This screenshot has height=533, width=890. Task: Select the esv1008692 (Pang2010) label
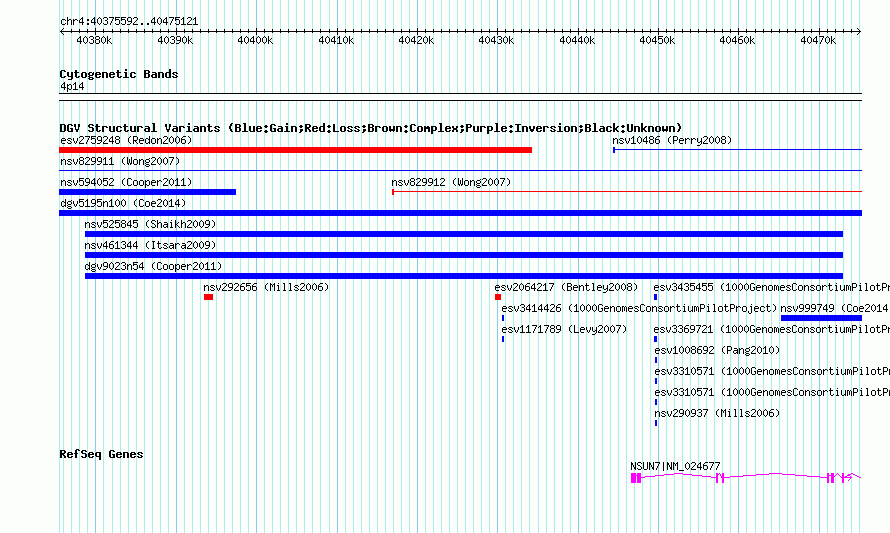717,350
